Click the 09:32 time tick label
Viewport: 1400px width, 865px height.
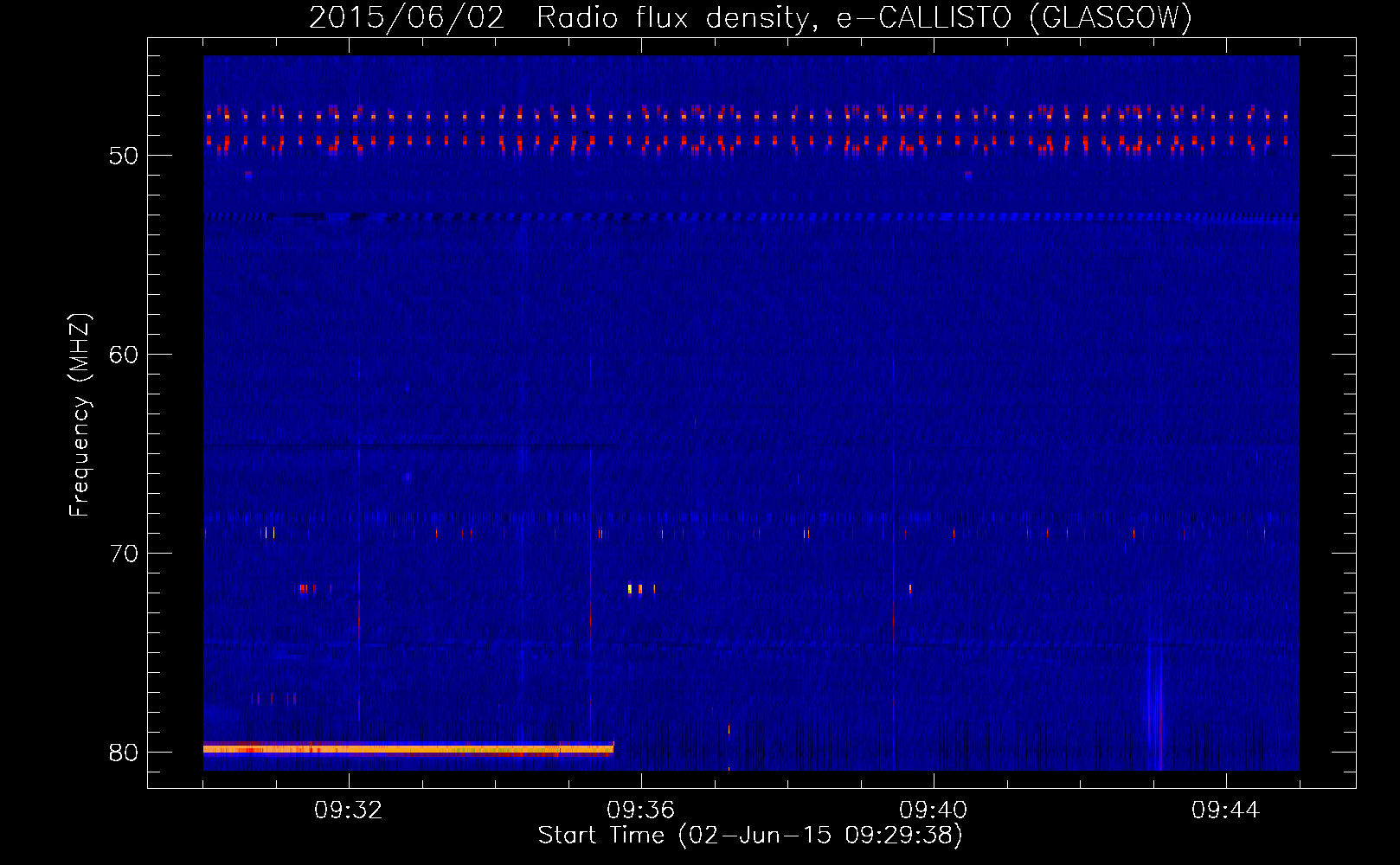(x=349, y=811)
